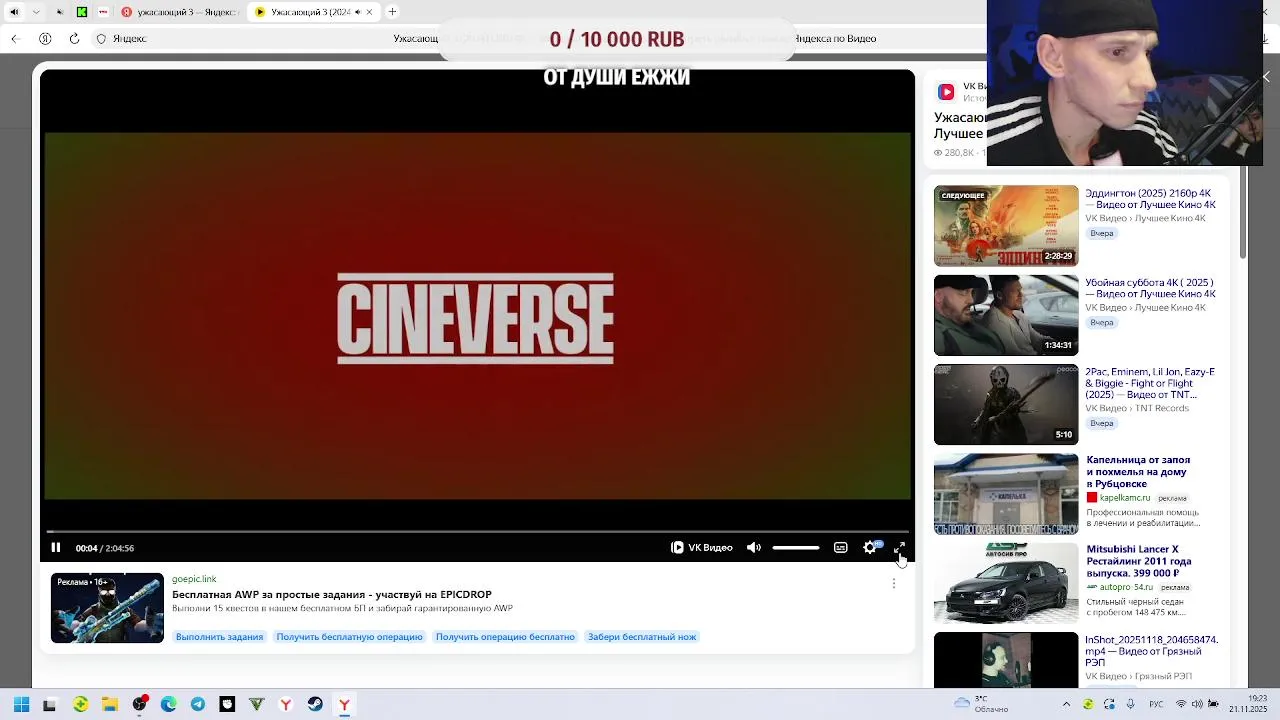The width and height of the screenshot is (1280, 720).
Task: Open video player settings gear
Action: (870, 548)
